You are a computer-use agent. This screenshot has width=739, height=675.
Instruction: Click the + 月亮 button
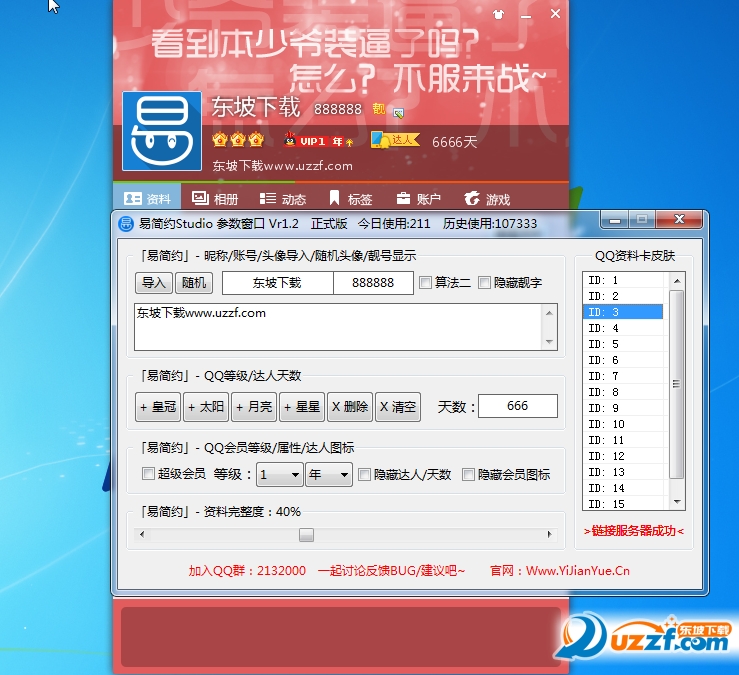tap(254, 407)
